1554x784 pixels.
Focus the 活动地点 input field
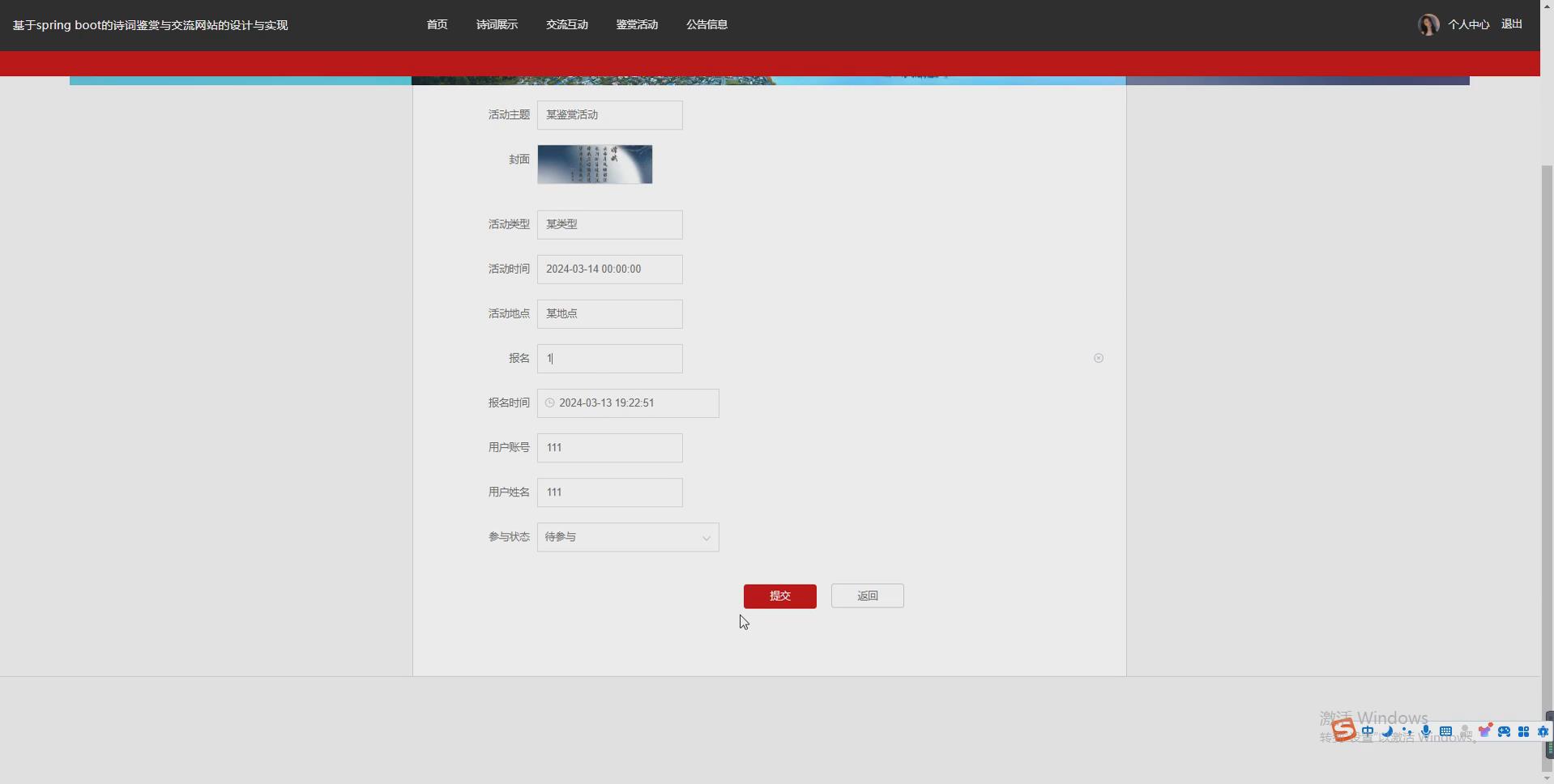click(610, 313)
